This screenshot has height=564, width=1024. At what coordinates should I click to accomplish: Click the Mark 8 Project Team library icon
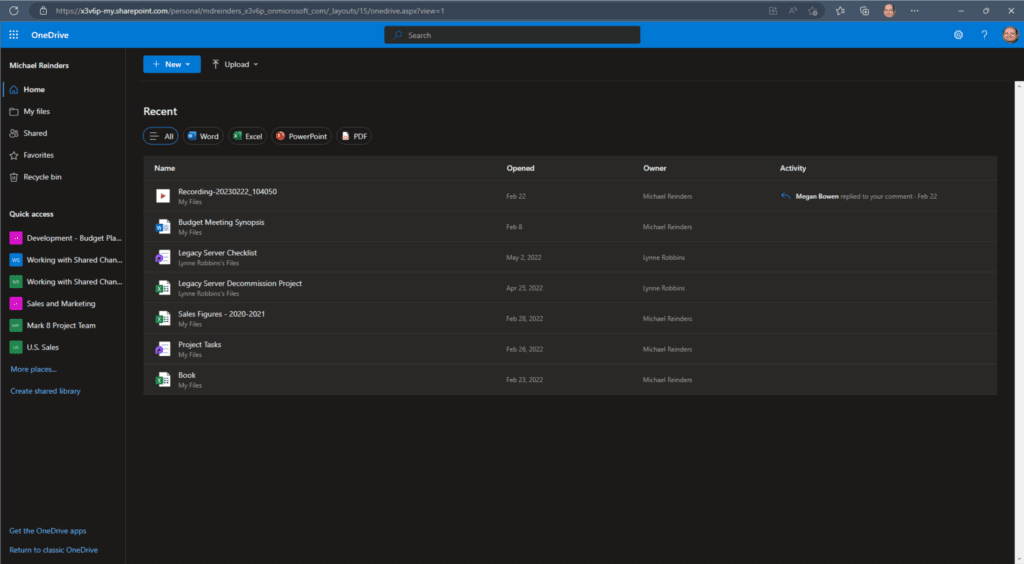16,325
